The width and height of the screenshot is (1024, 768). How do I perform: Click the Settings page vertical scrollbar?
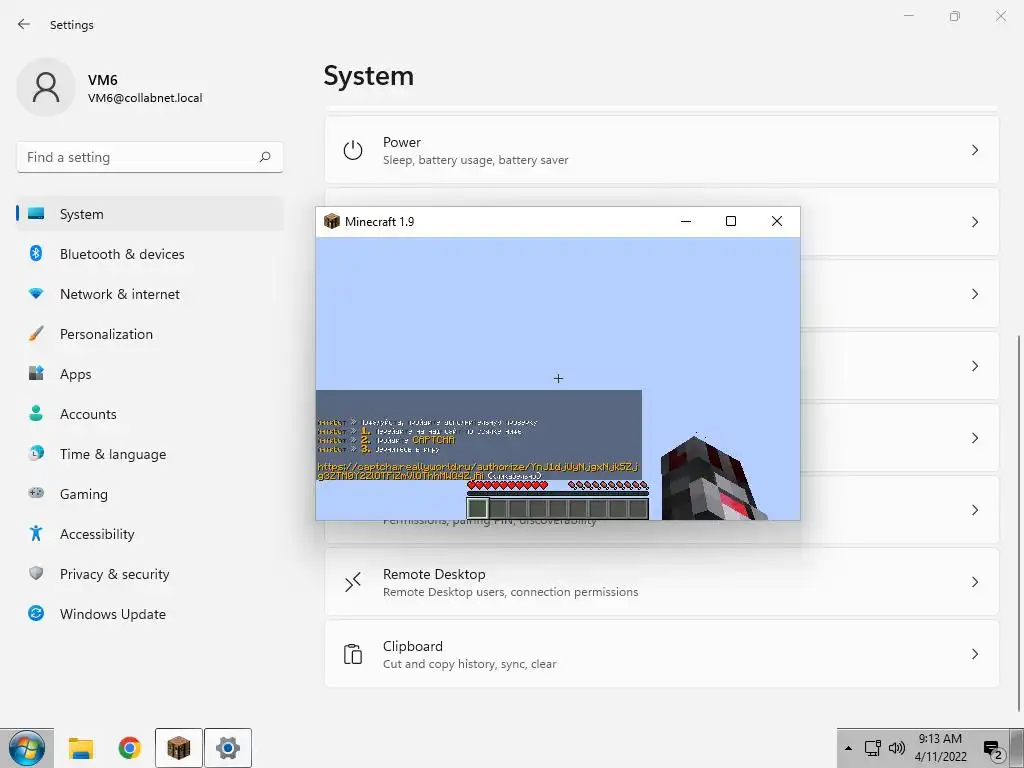(x=1019, y=522)
